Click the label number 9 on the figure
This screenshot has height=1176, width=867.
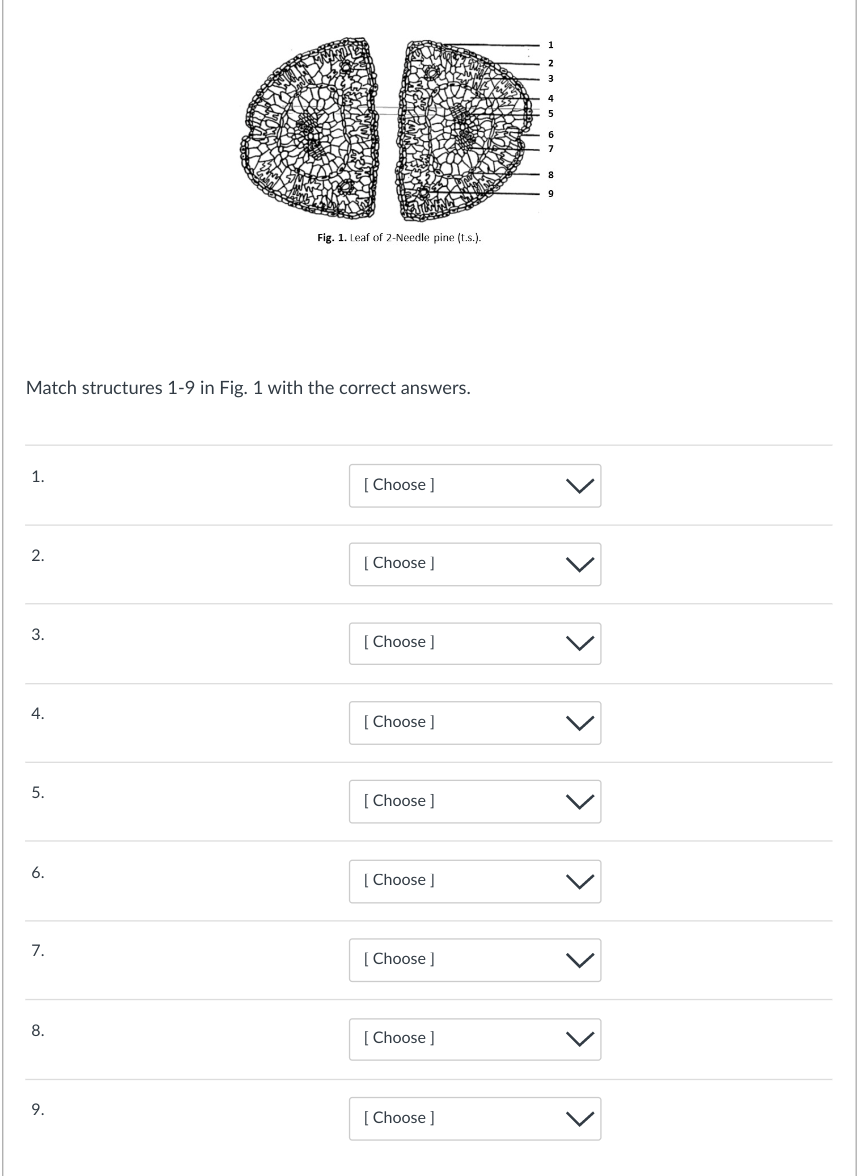(550, 193)
